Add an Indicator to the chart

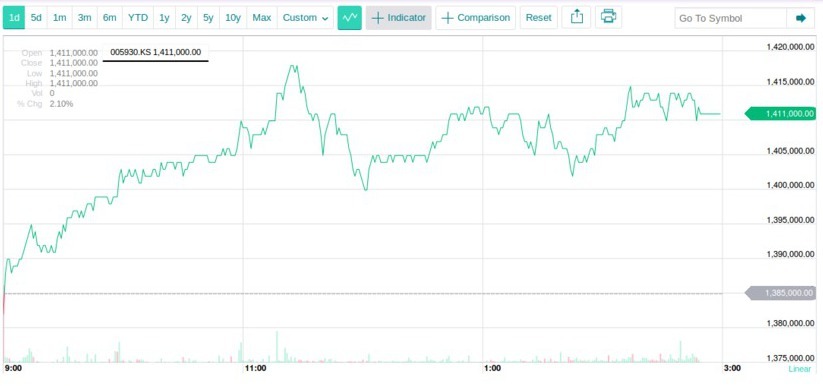(x=399, y=18)
